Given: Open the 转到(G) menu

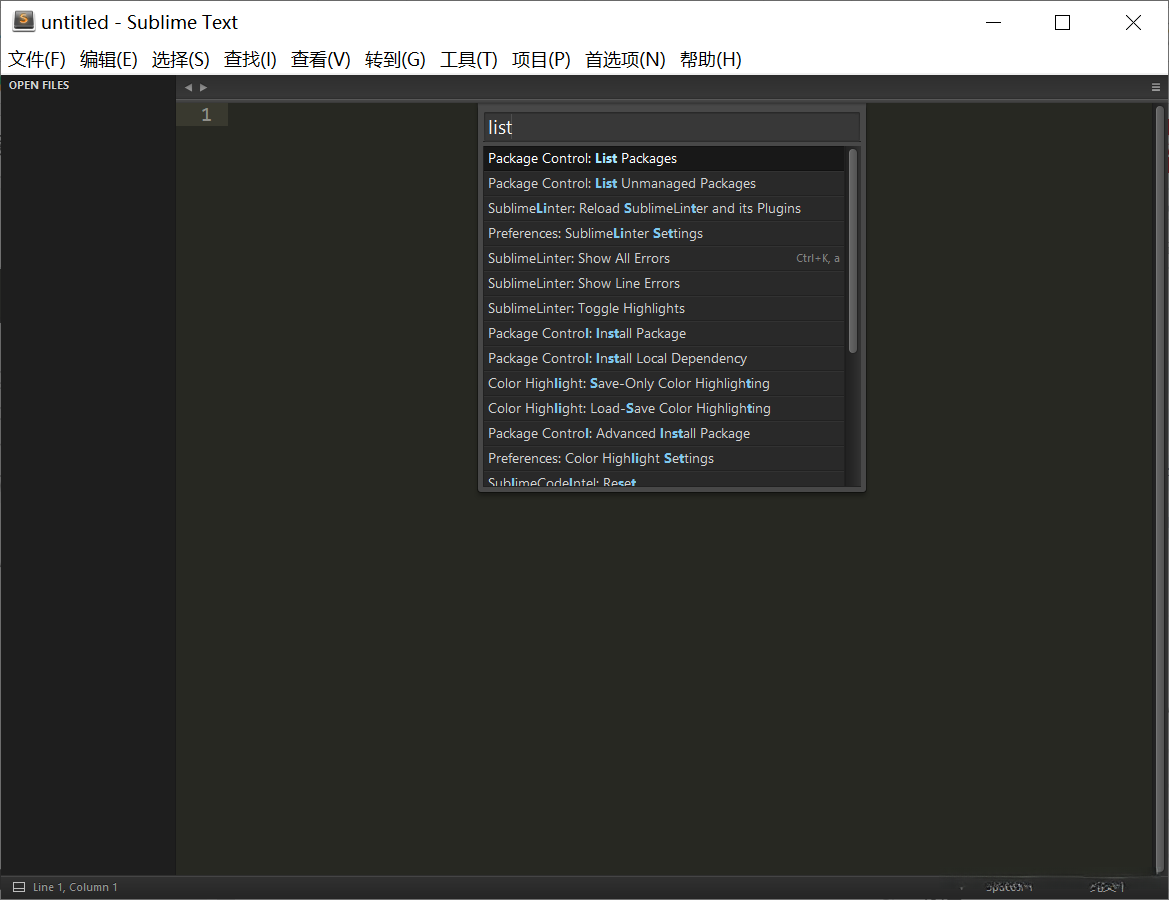Looking at the screenshot, I should (395, 60).
